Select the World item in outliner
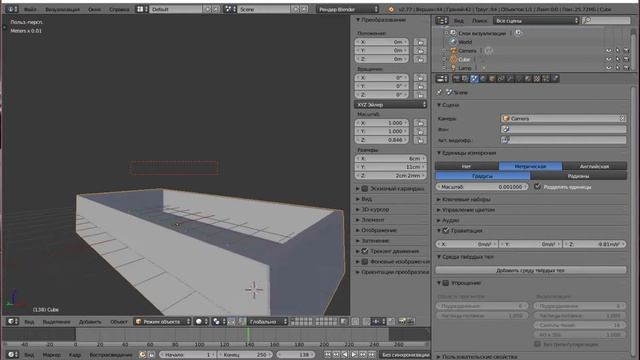Image resolution: width=640 pixels, height=360 pixels. [465, 42]
